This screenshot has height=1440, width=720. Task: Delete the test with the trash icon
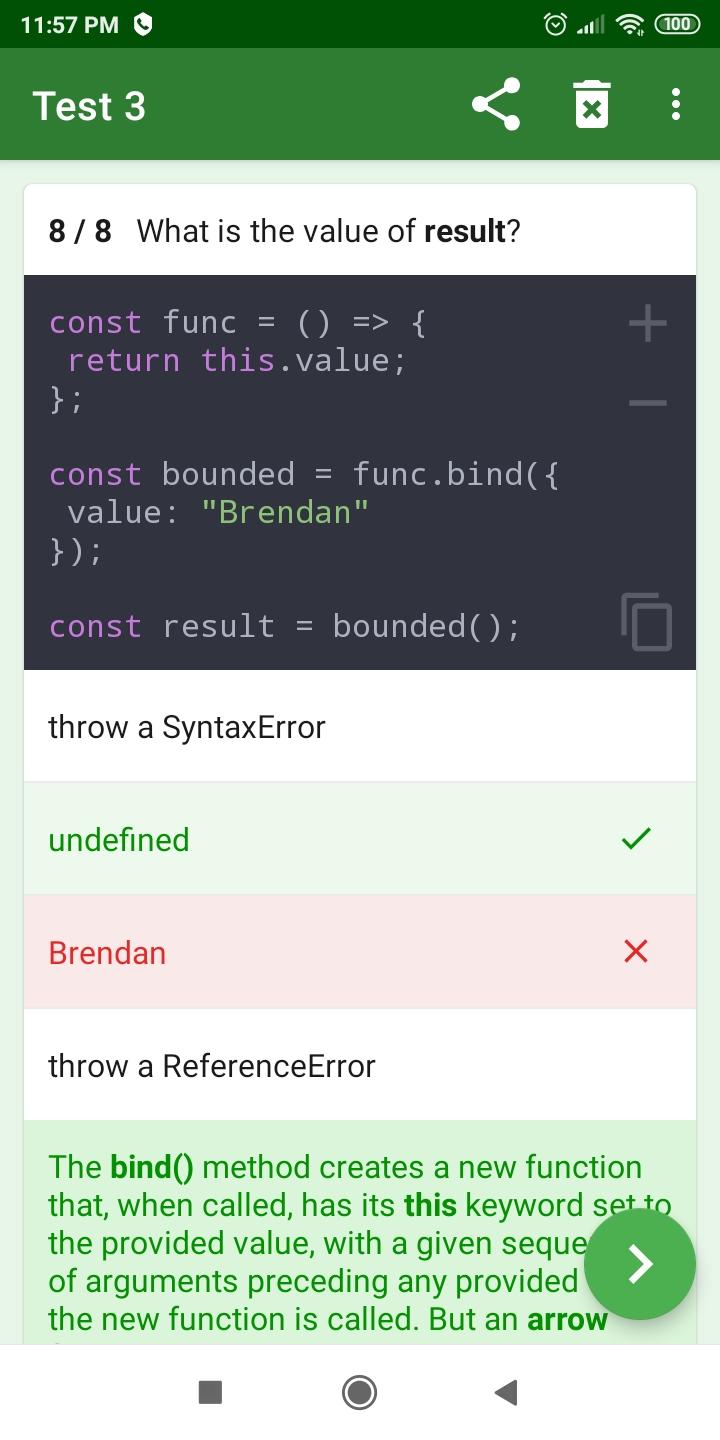[592, 104]
